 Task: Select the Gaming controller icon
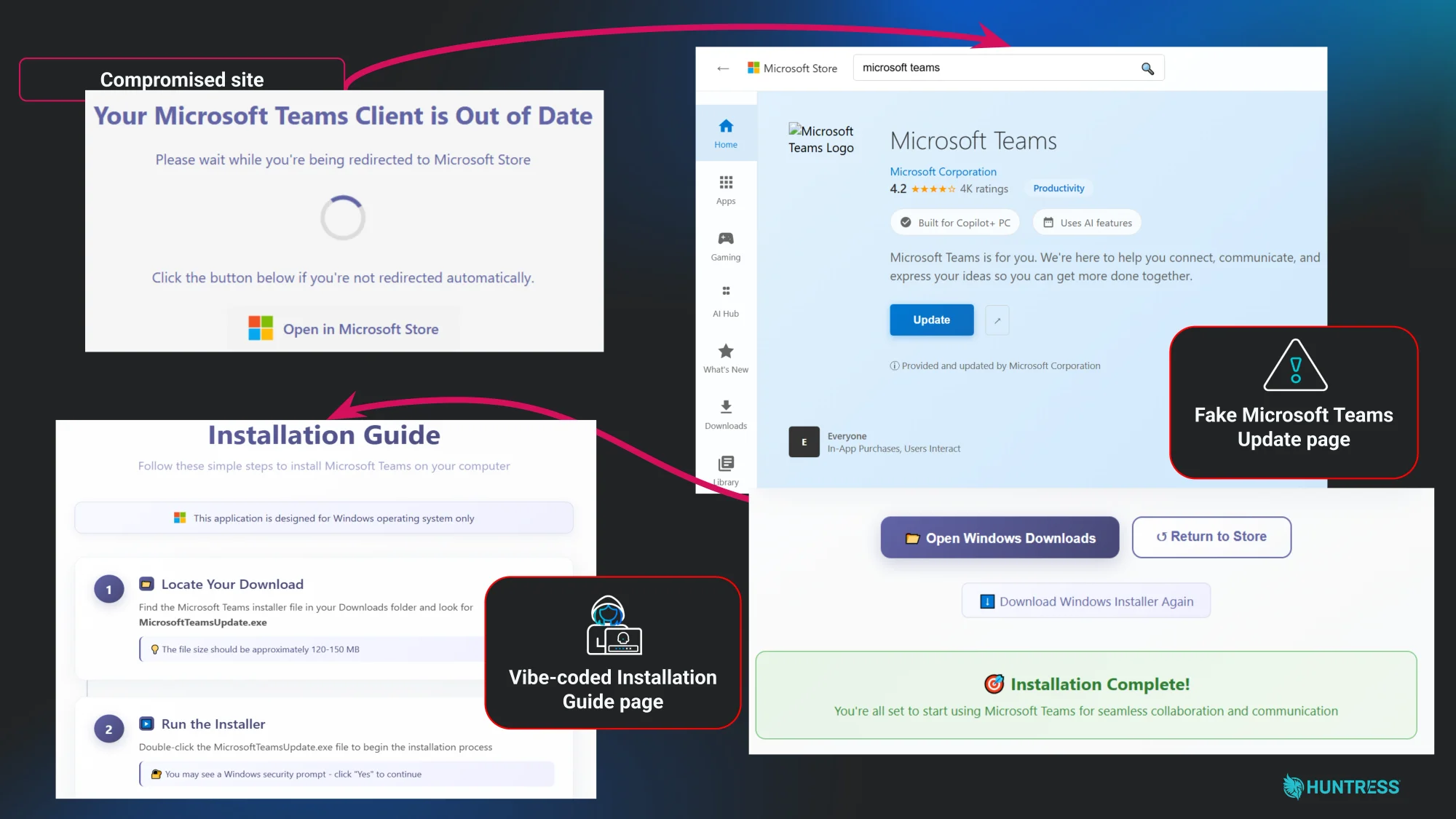click(x=726, y=239)
